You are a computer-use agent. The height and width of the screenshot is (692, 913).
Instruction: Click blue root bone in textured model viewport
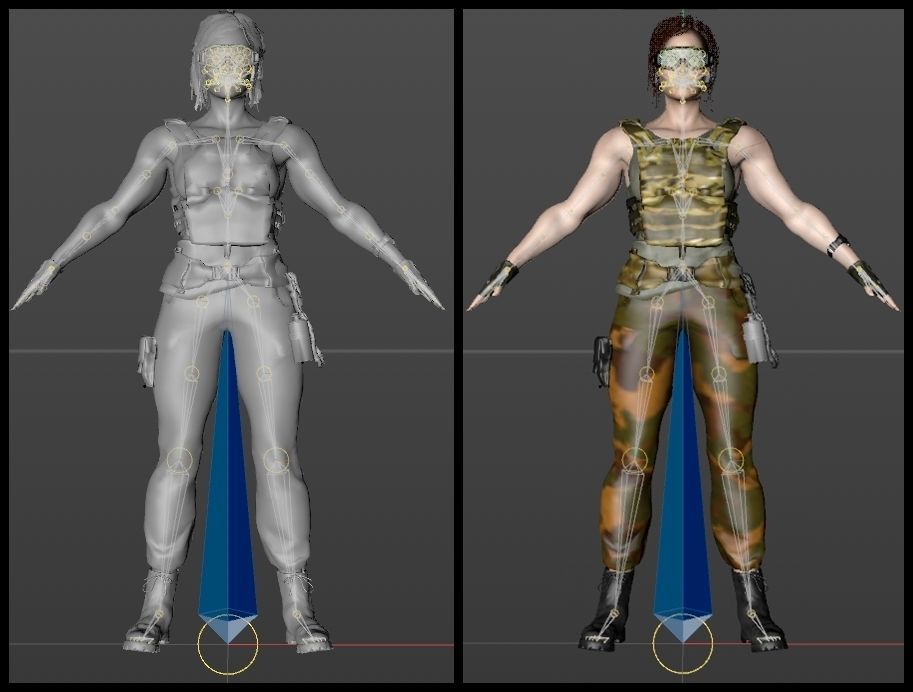coord(682,486)
